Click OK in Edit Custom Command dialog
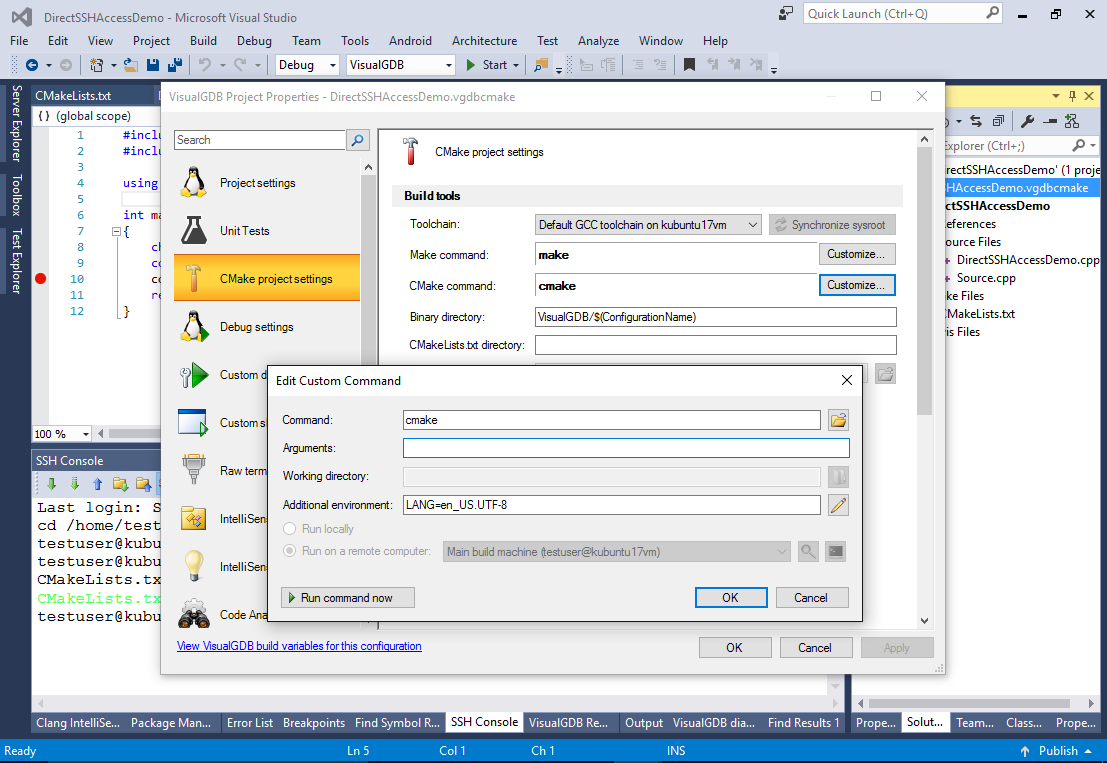The height and width of the screenshot is (763, 1107). (x=731, y=598)
